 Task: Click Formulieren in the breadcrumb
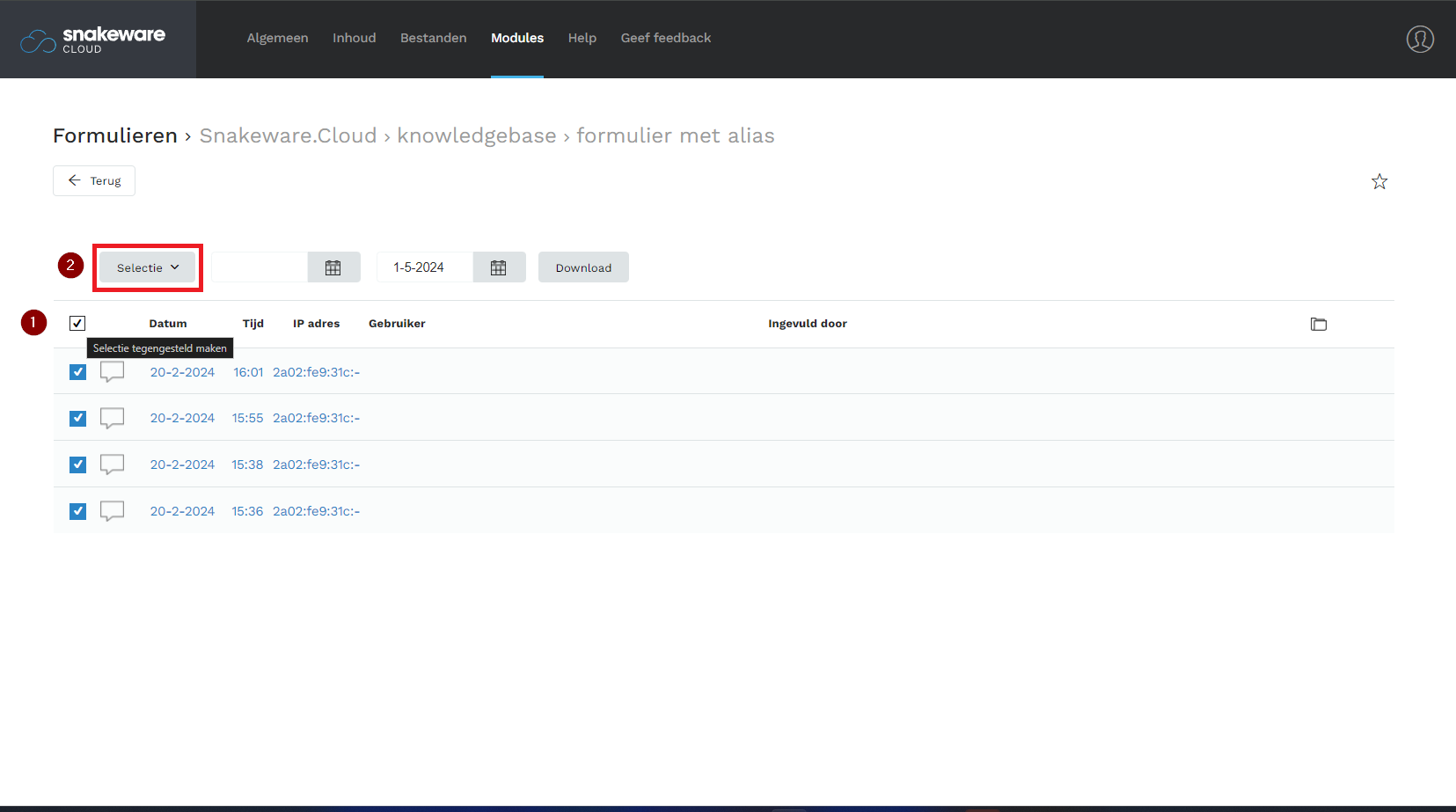coord(115,135)
